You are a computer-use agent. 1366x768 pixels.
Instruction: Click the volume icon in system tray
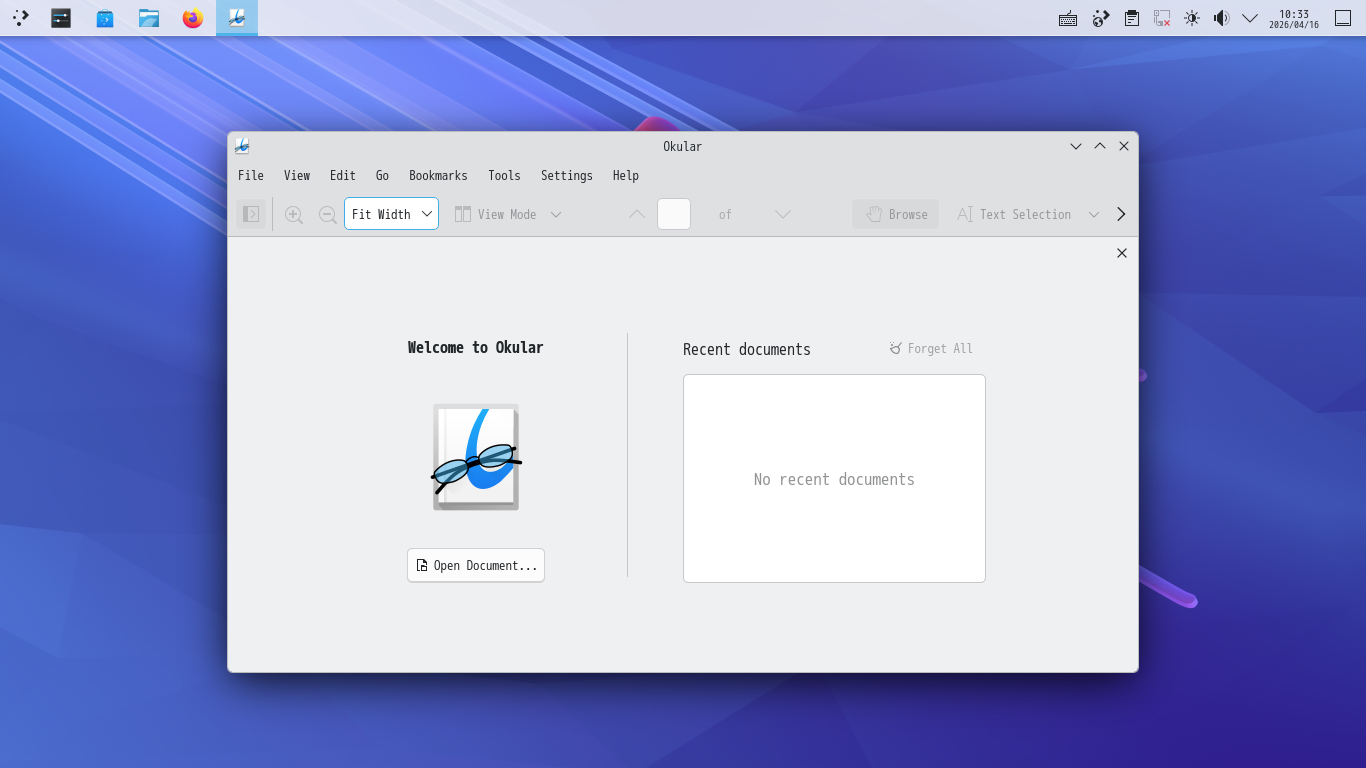coord(1221,18)
